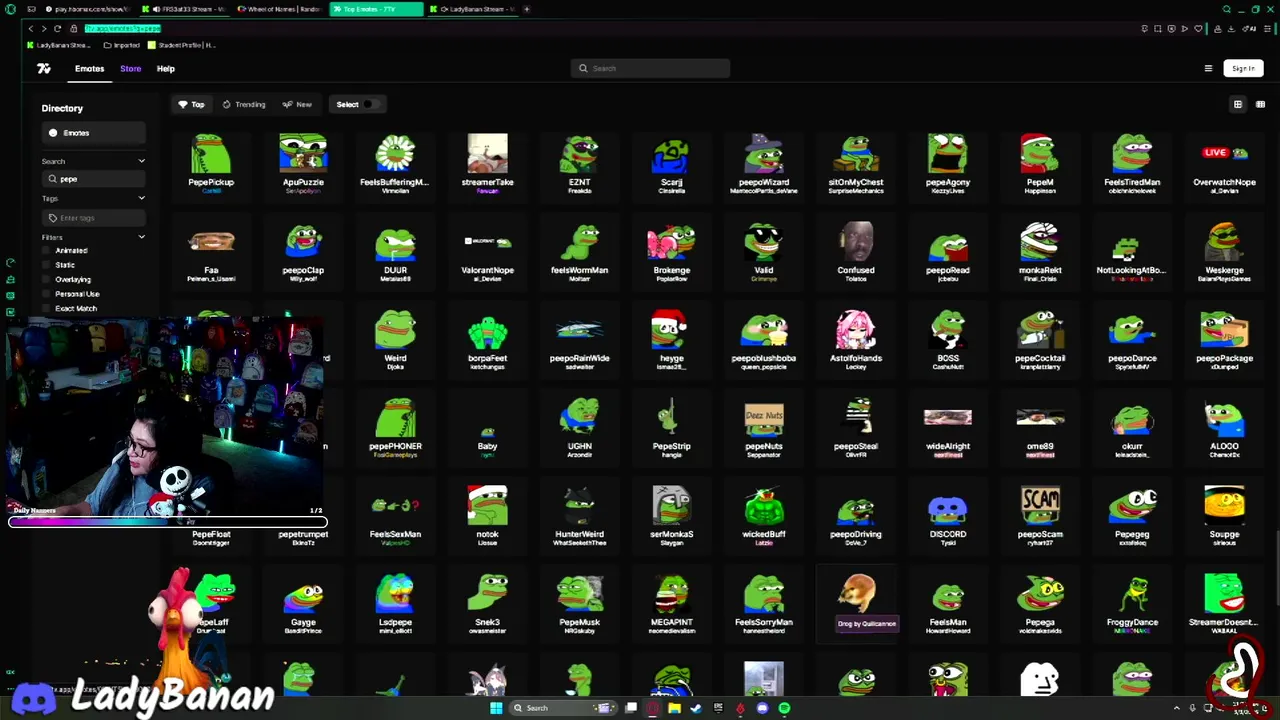Open the Store nav tab
Screen dimensions: 1280x720
130,69
